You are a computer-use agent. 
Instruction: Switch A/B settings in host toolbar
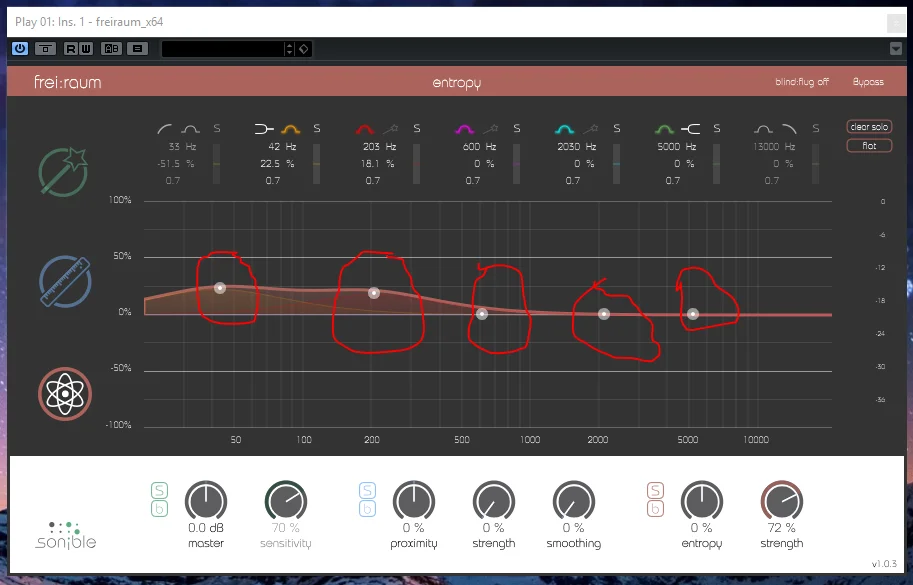tap(111, 49)
